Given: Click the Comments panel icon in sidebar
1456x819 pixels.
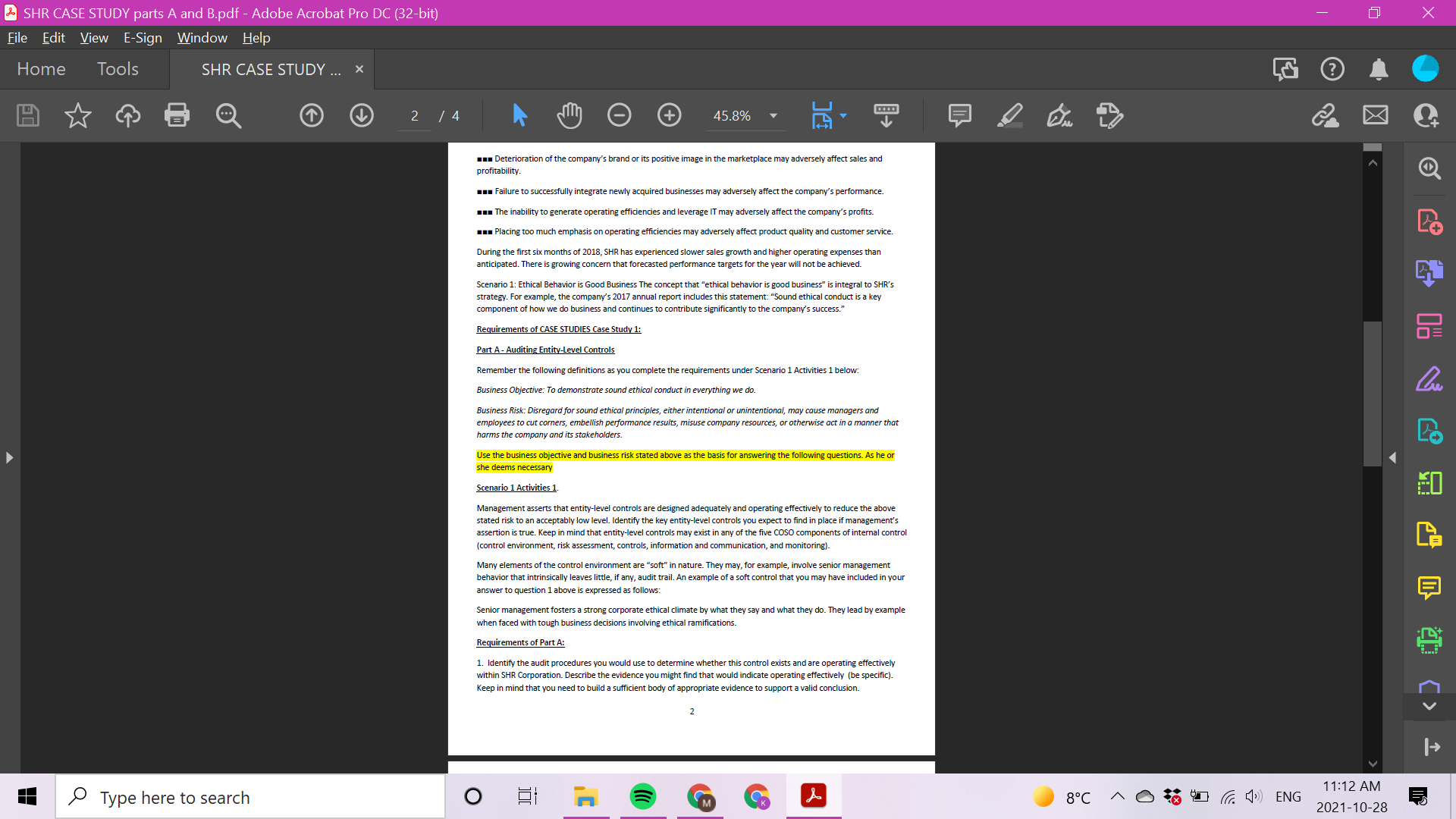Looking at the screenshot, I should click(1430, 588).
